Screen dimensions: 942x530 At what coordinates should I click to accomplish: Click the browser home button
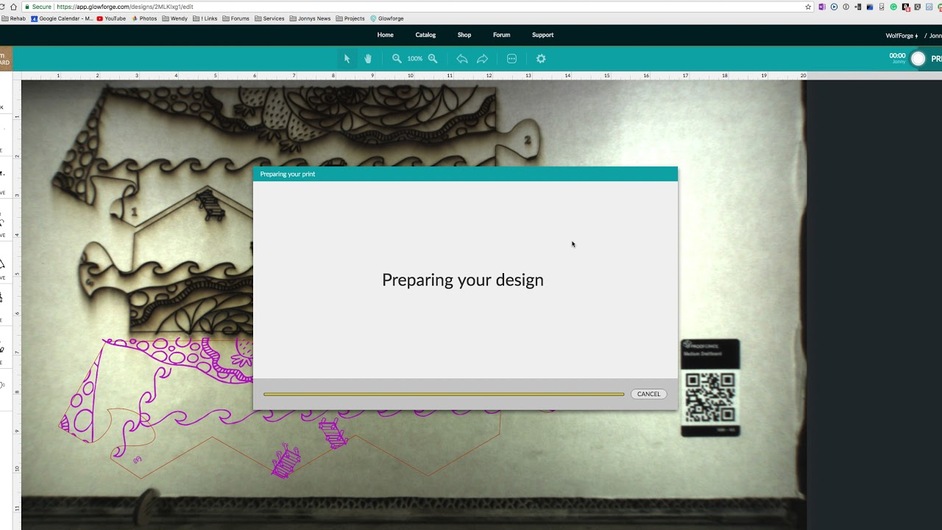(x=13, y=7)
